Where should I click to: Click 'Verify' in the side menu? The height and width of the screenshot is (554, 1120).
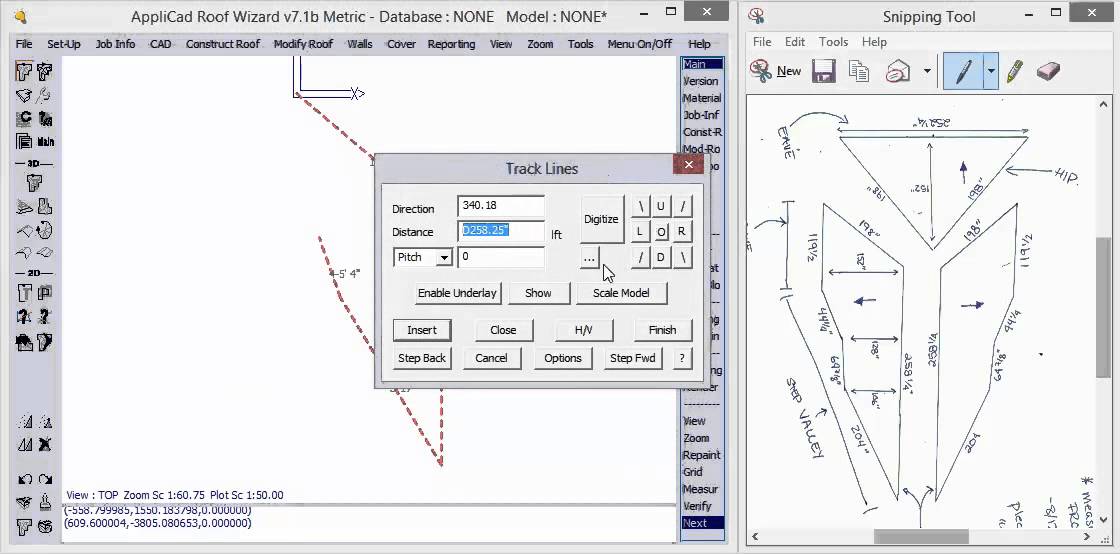pyautogui.click(x=697, y=506)
